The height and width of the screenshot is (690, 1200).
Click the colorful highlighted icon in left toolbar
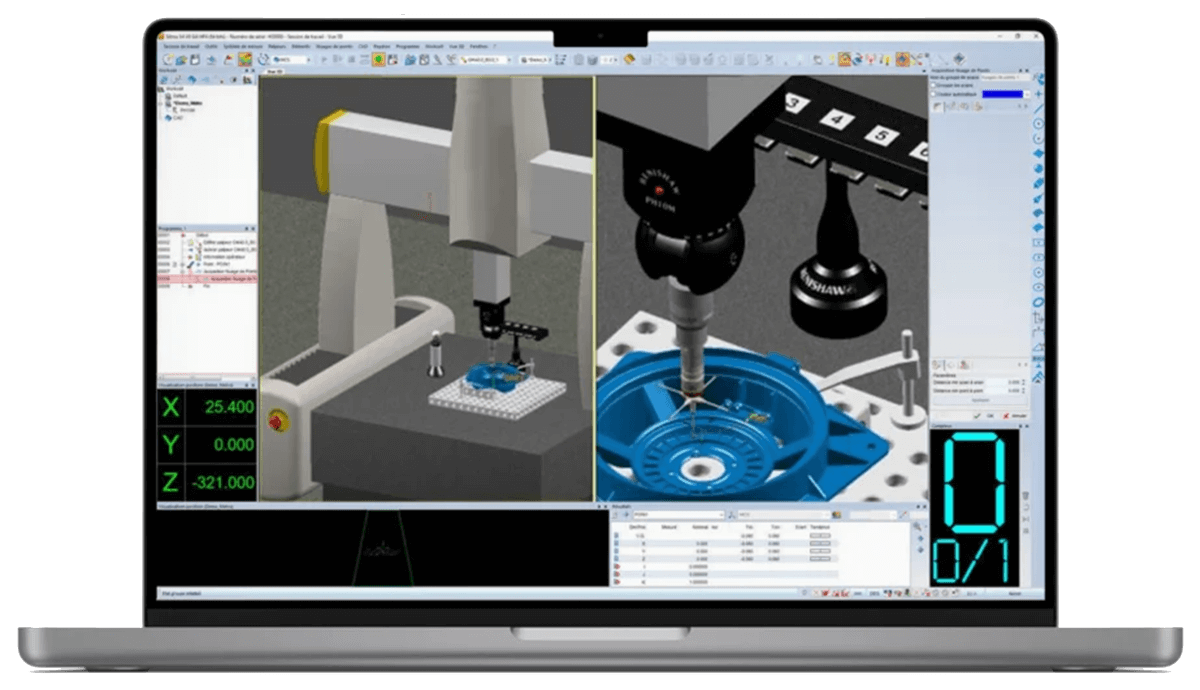[x=245, y=60]
